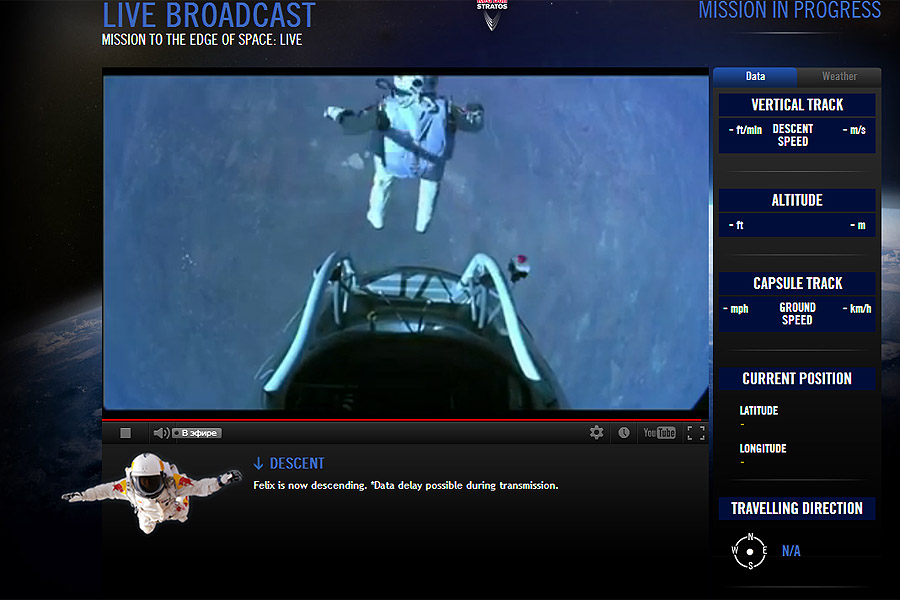The width and height of the screenshot is (900, 600).
Task: Click the live video frame
Action: click(405, 243)
